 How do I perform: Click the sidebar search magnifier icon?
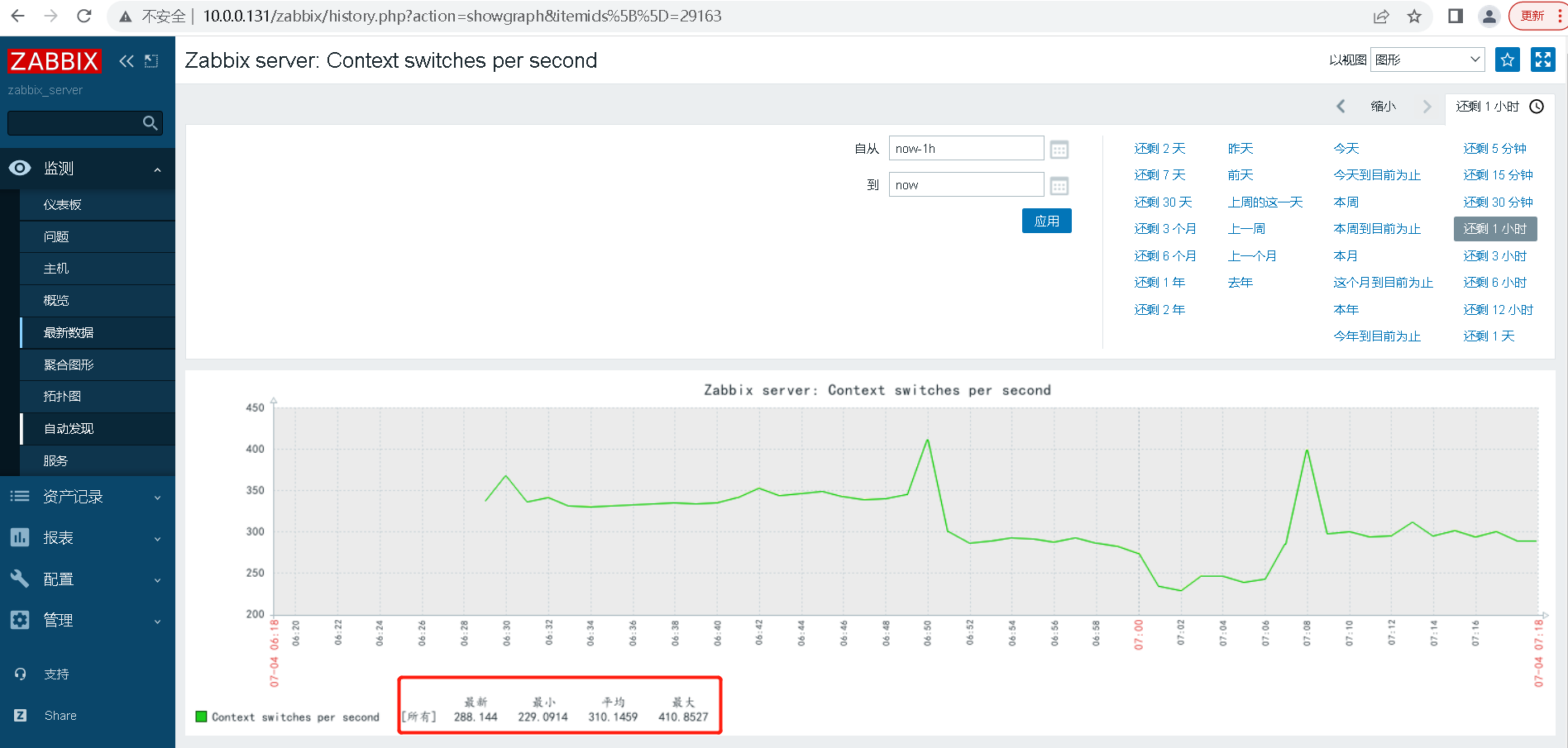[x=150, y=123]
